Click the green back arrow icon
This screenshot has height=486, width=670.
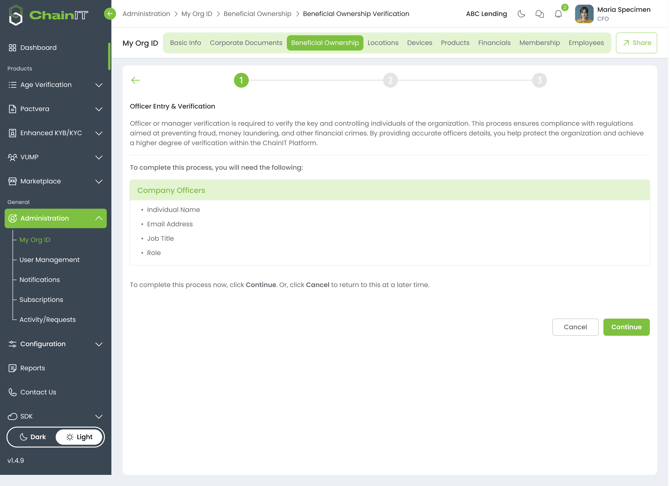tap(136, 80)
